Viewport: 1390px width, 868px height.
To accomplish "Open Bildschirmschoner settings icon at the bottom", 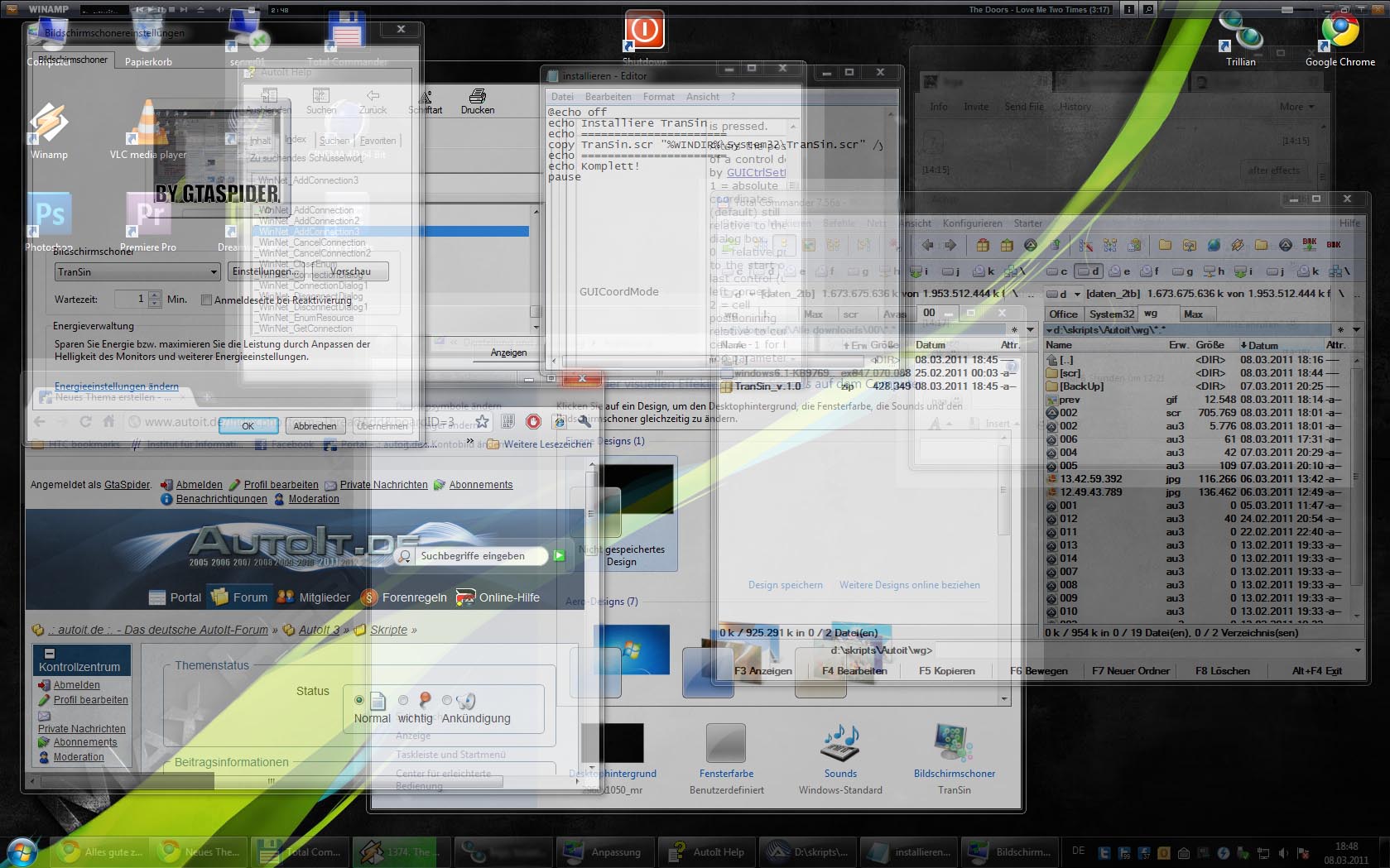I will 954,743.
